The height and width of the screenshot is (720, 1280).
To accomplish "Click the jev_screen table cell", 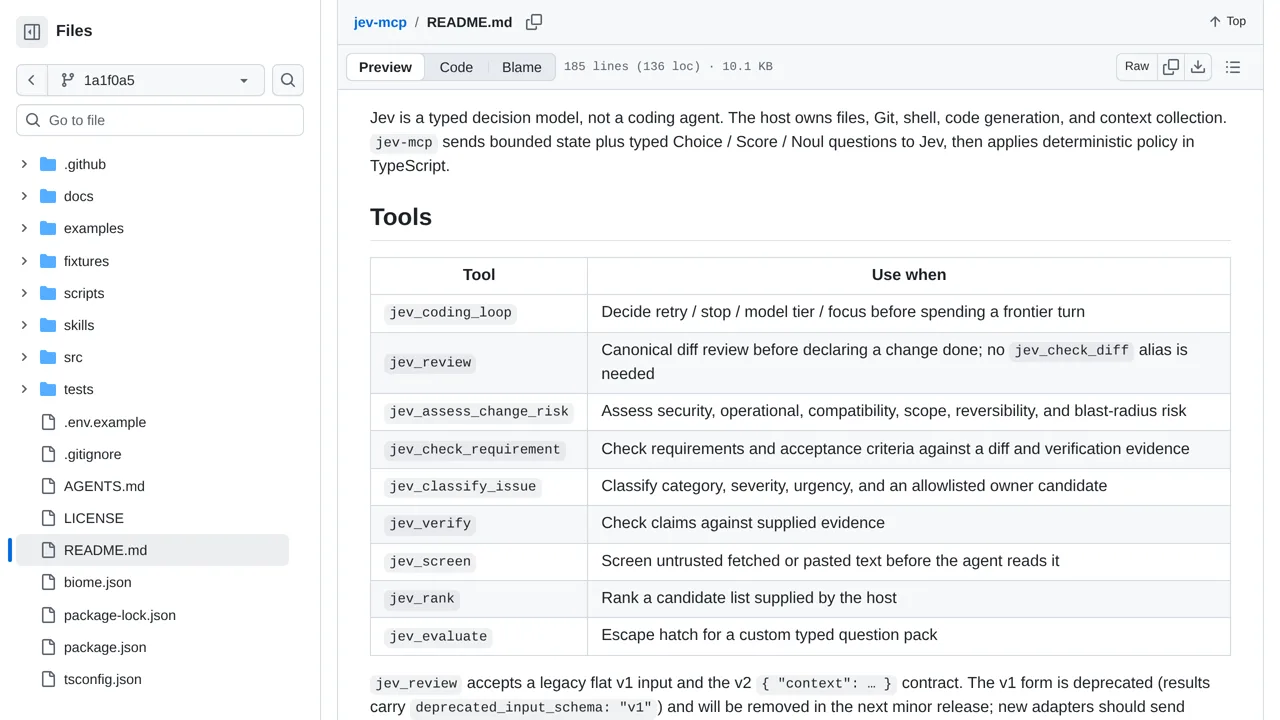I will point(479,562).
